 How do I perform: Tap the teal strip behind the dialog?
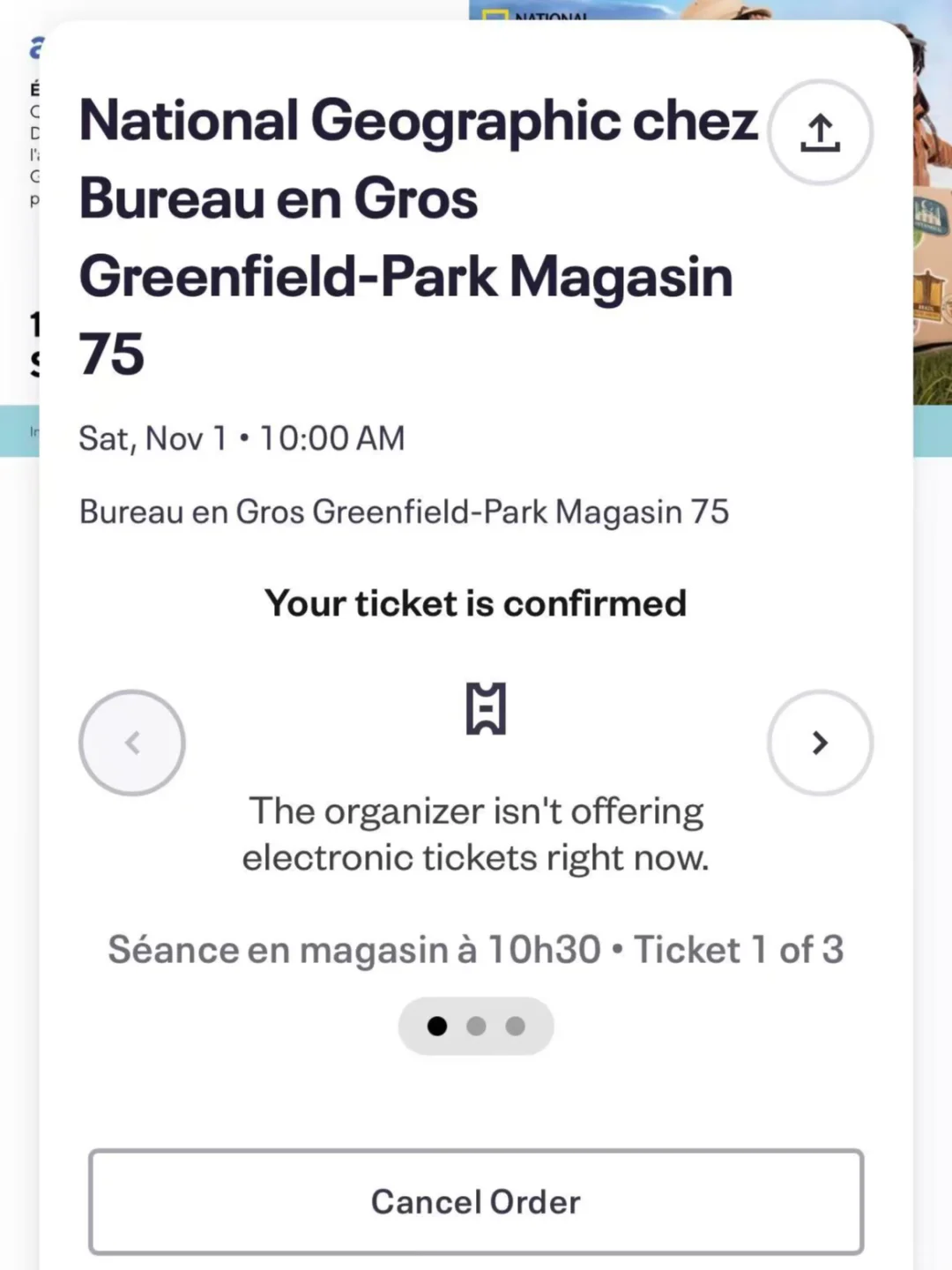click(x=933, y=430)
